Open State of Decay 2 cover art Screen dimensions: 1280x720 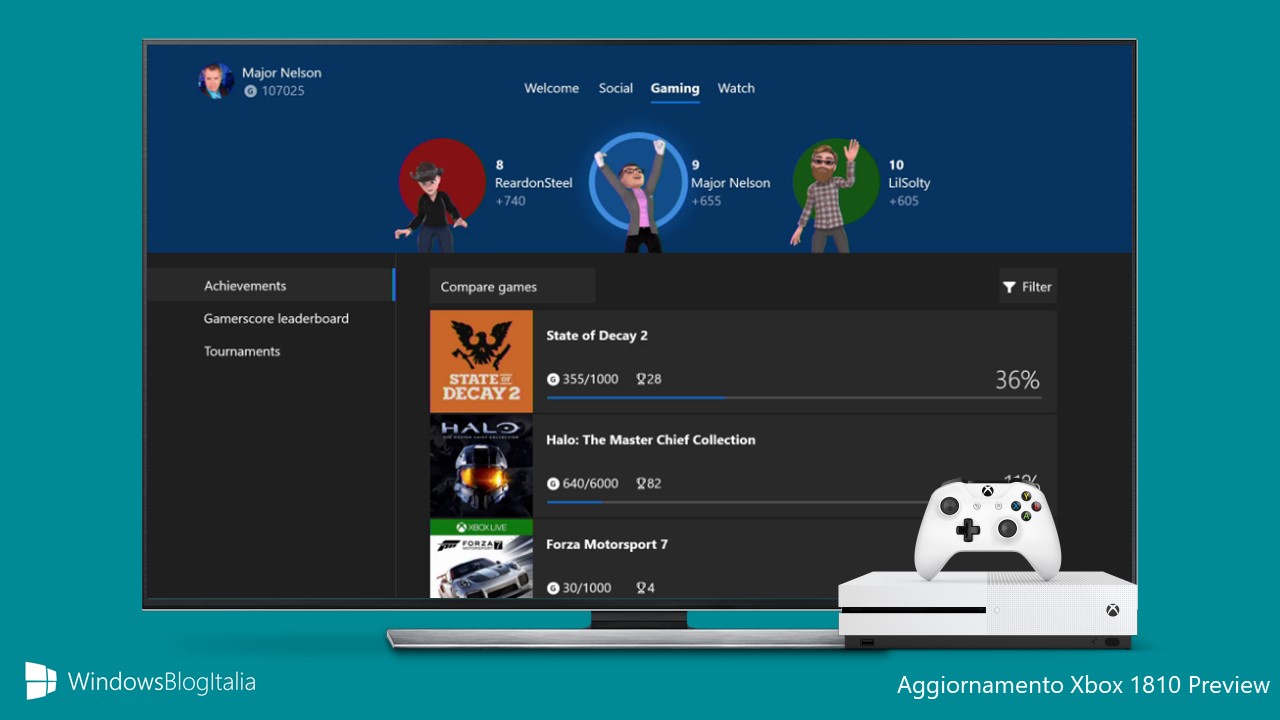(x=481, y=361)
